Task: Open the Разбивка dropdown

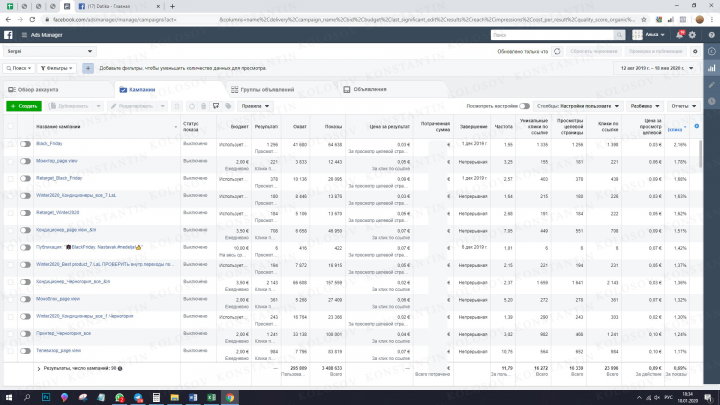Action: tap(645, 106)
